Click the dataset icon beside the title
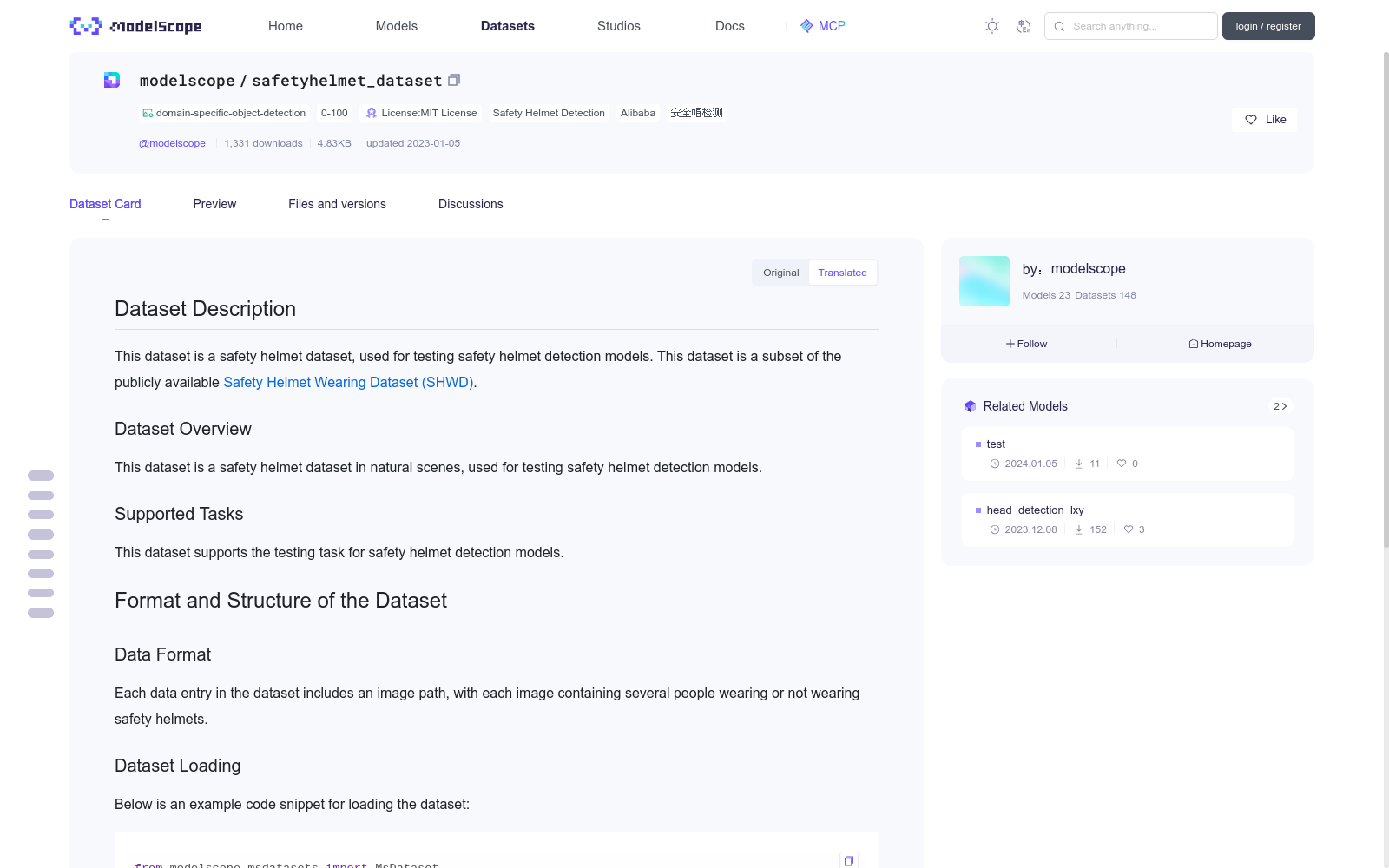The width and height of the screenshot is (1389, 868). tap(112, 80)
